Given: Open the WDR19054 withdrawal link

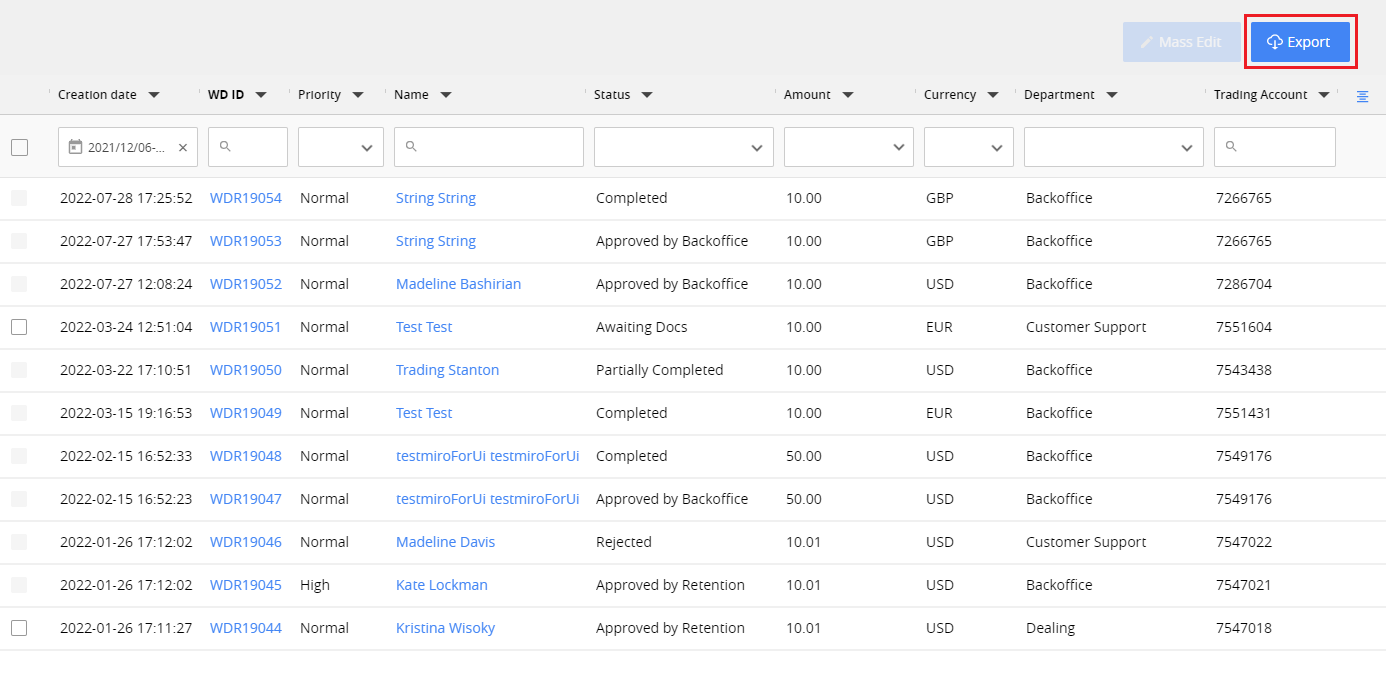Looking at the screenshot, I should 245,197.
